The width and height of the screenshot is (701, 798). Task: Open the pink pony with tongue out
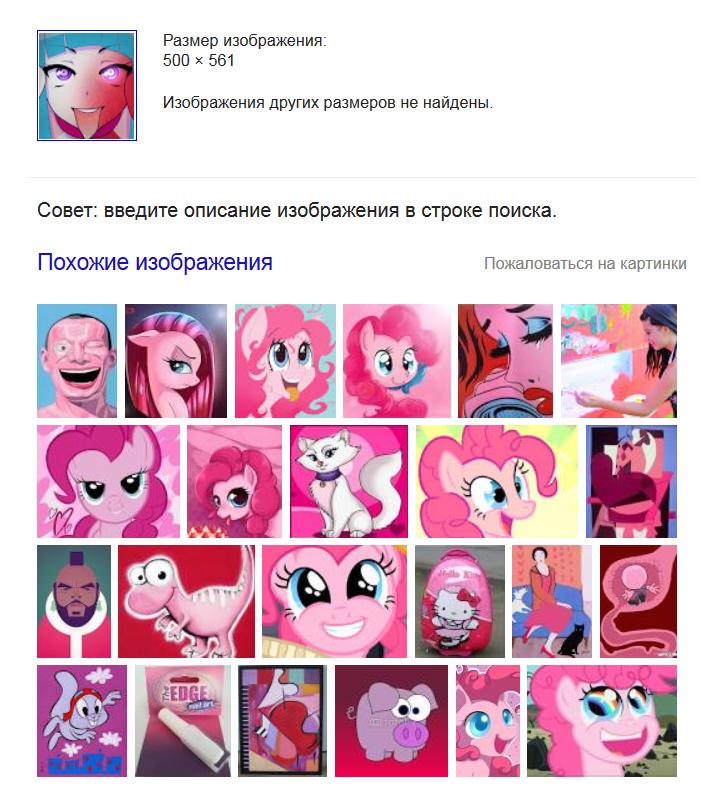pos(285,361)
